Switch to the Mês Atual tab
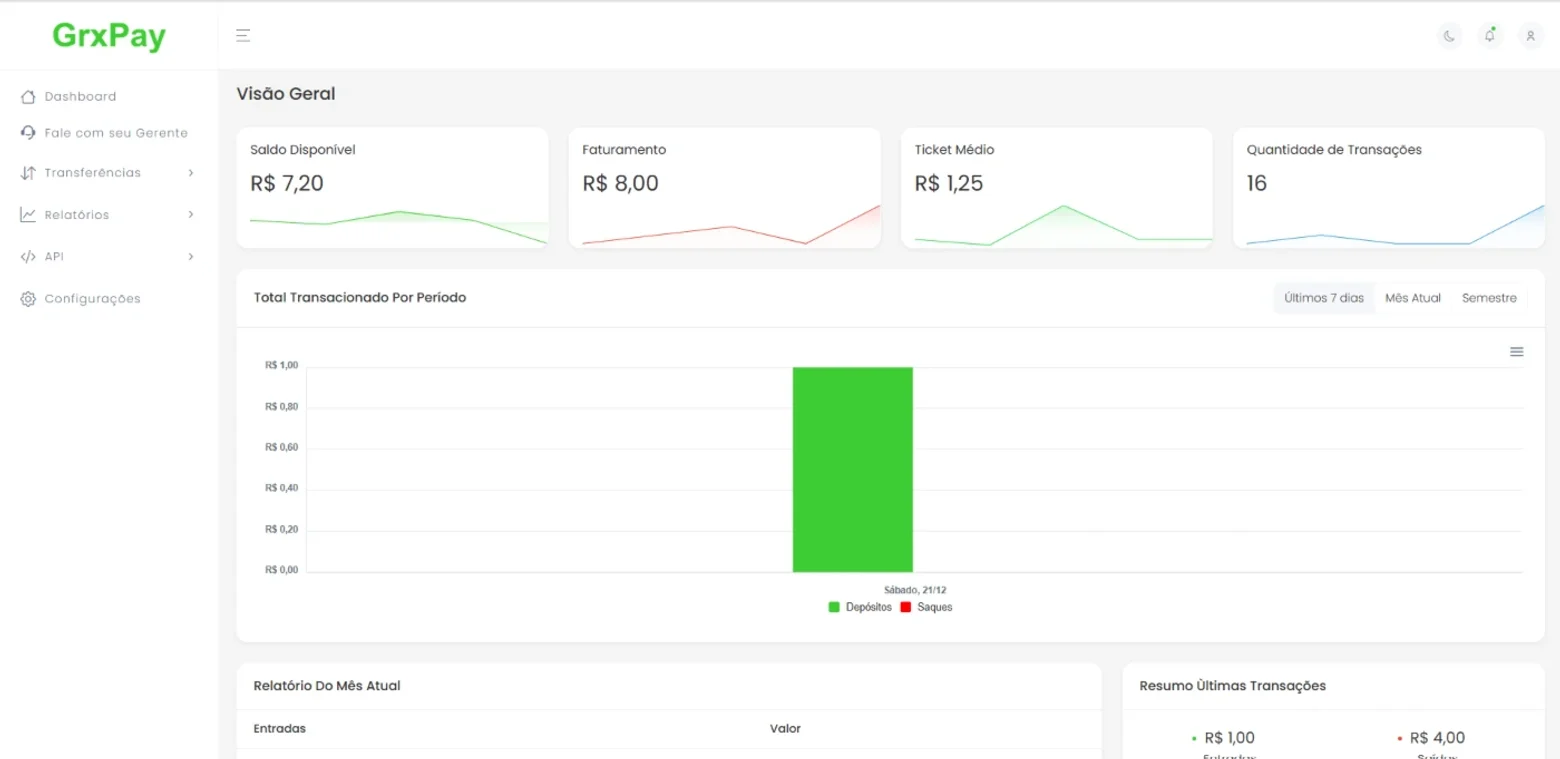This screenshot has height=759, width=1560. point(1413,298)
